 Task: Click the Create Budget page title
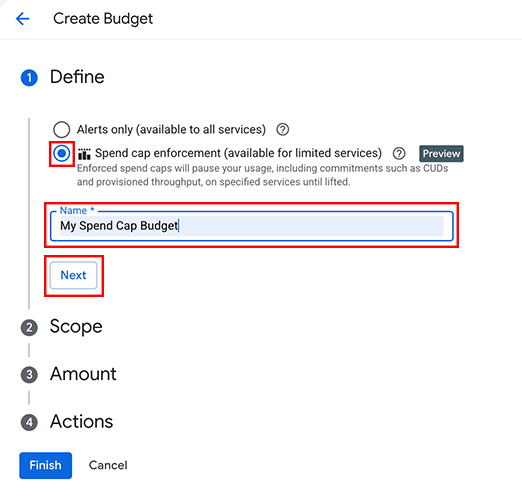tap(103, 19)
